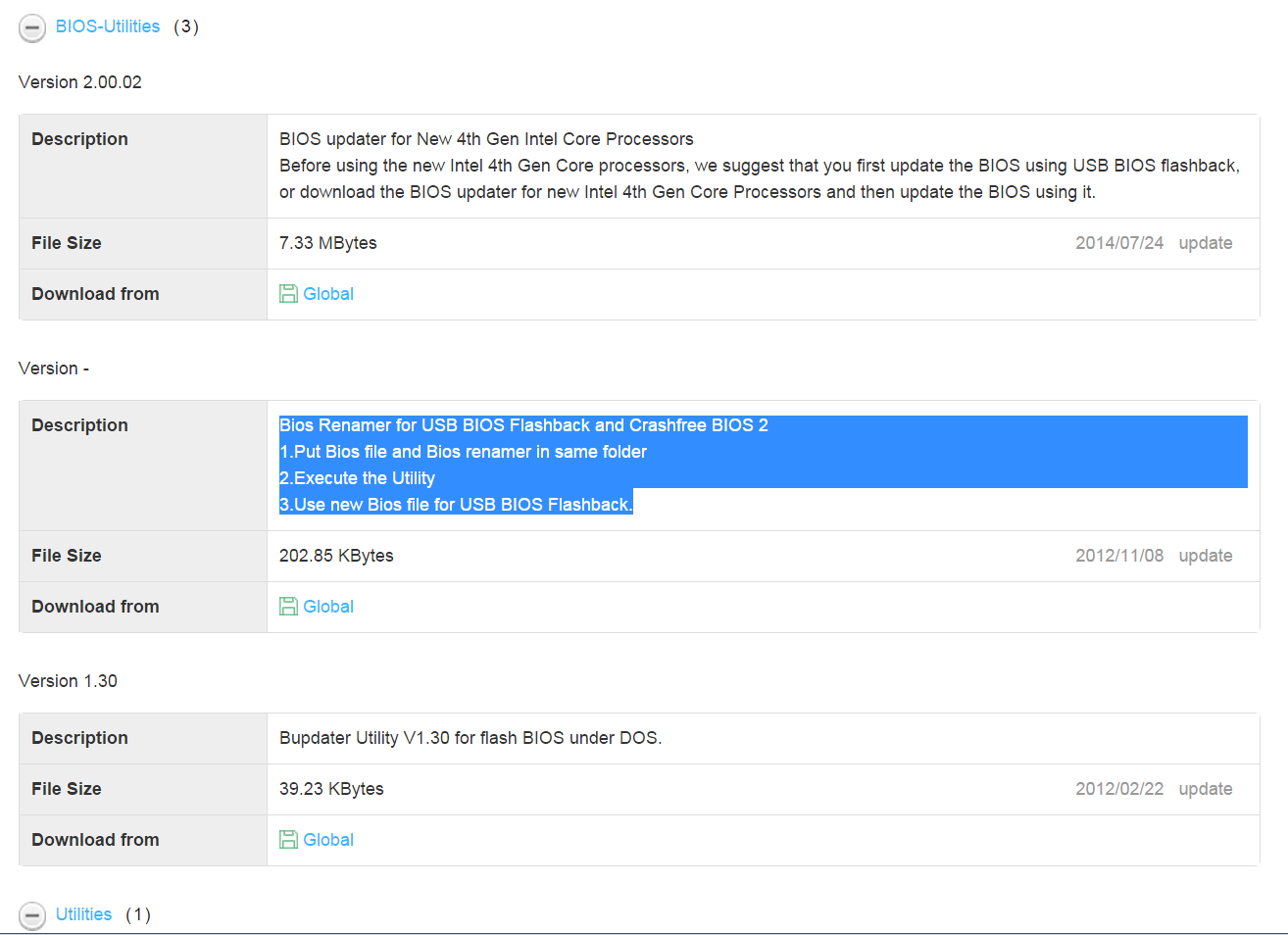Collapse the BIOS-Utilities section minus icon
Screen dimensions: 1288x935
tap(32, 28)
